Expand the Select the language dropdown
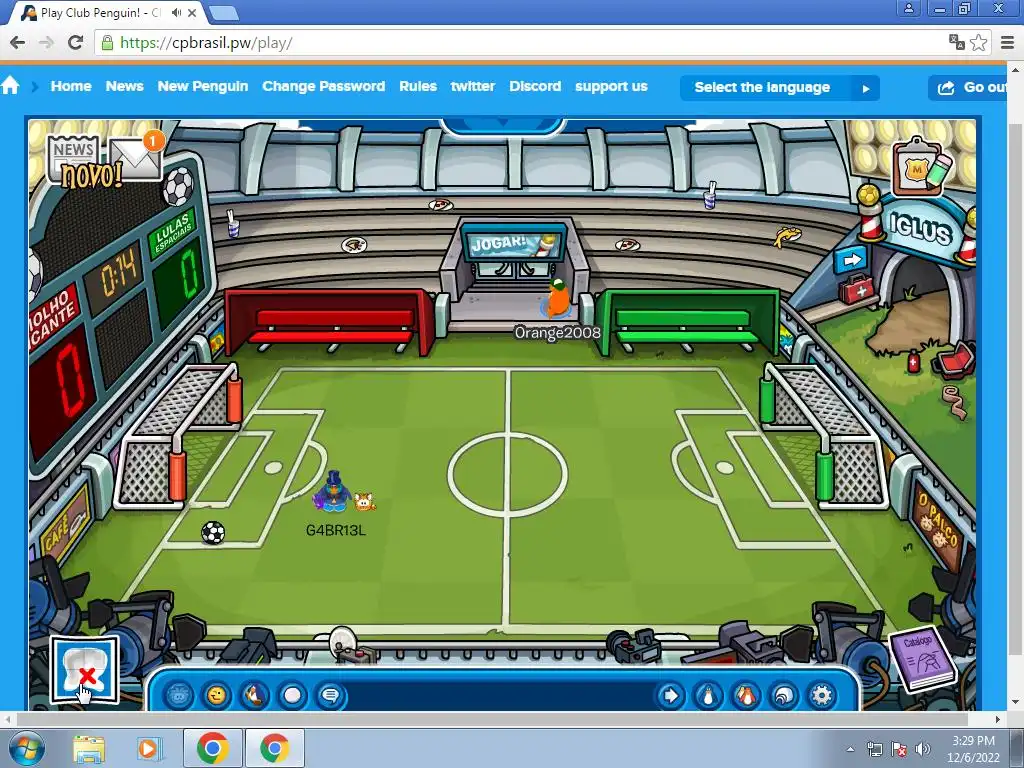Screen dimensions: 1024x768 coord(780,88)
